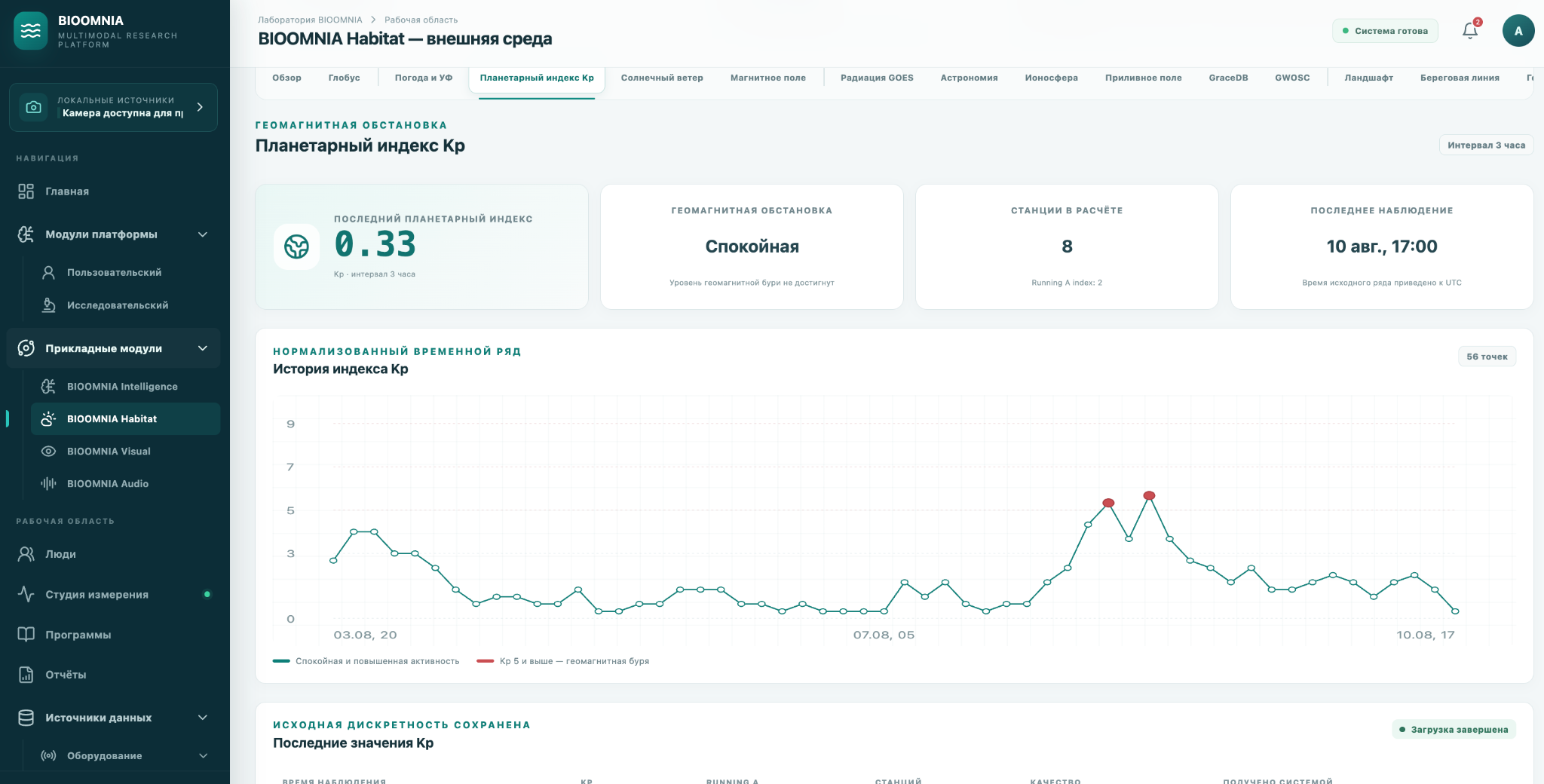
Task: Open Главная in the sidebar
Action: 113,191
